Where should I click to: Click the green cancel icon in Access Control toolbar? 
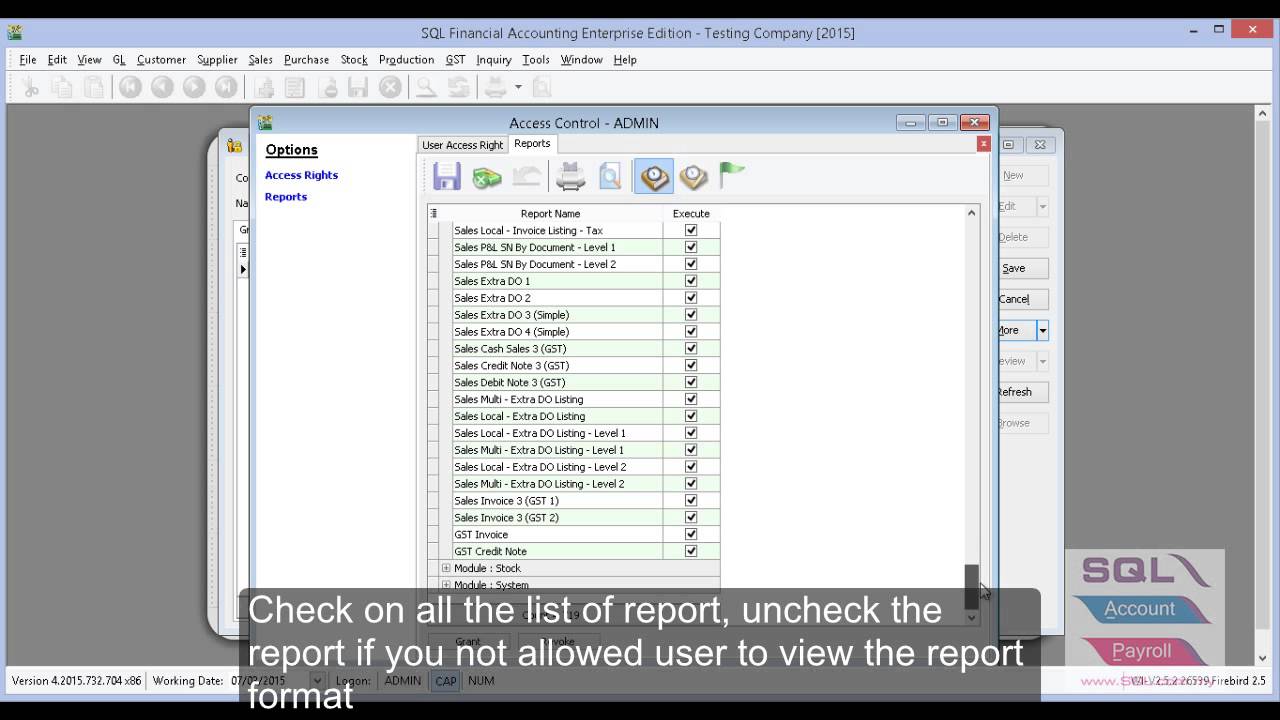487,178
